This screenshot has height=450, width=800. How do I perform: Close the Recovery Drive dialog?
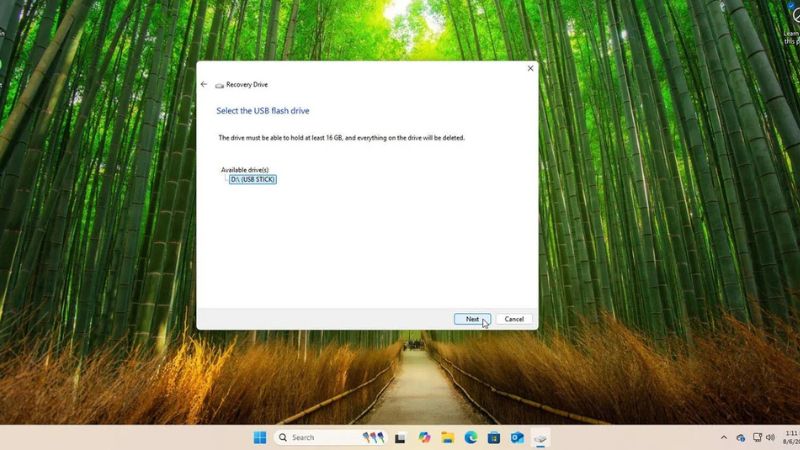coord(530,69)
